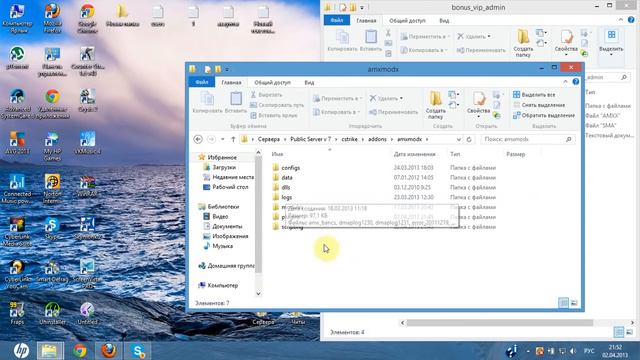Open Вид tab in amxmodx window

309,82
